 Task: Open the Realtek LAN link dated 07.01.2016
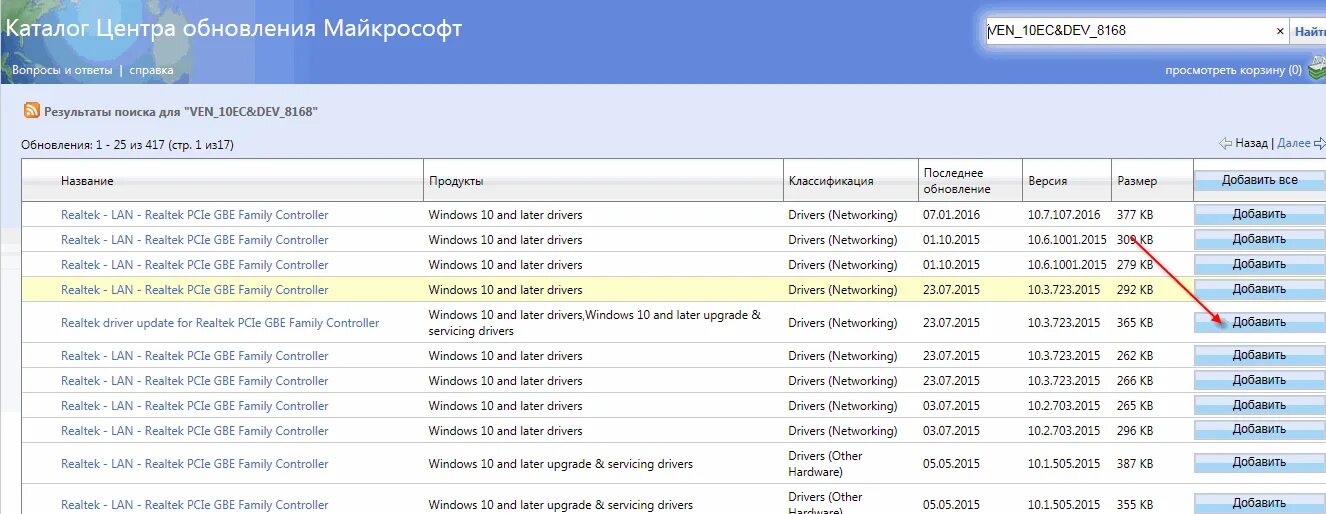194,215
